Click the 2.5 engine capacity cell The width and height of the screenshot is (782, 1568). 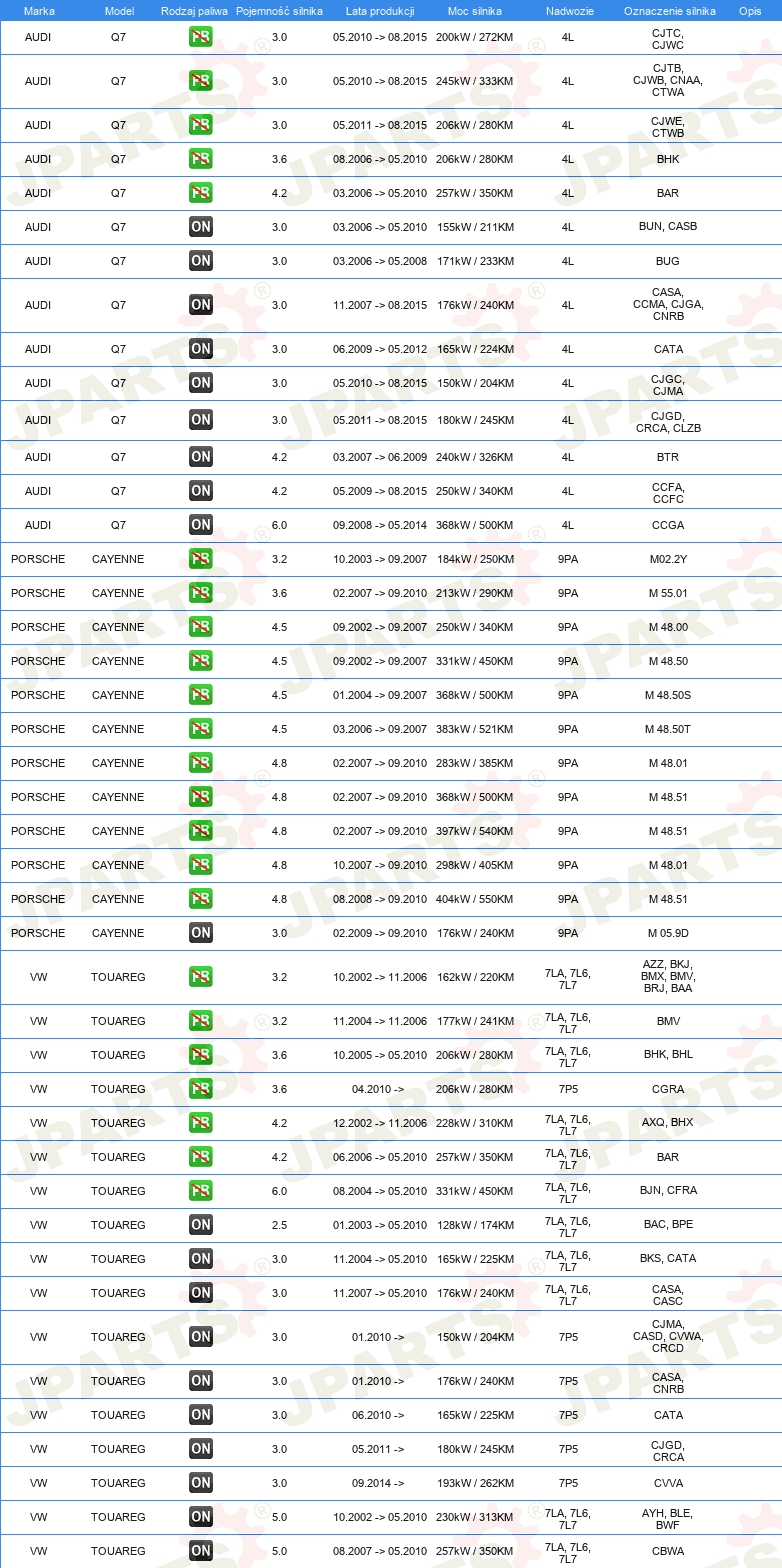point(279,1225)
